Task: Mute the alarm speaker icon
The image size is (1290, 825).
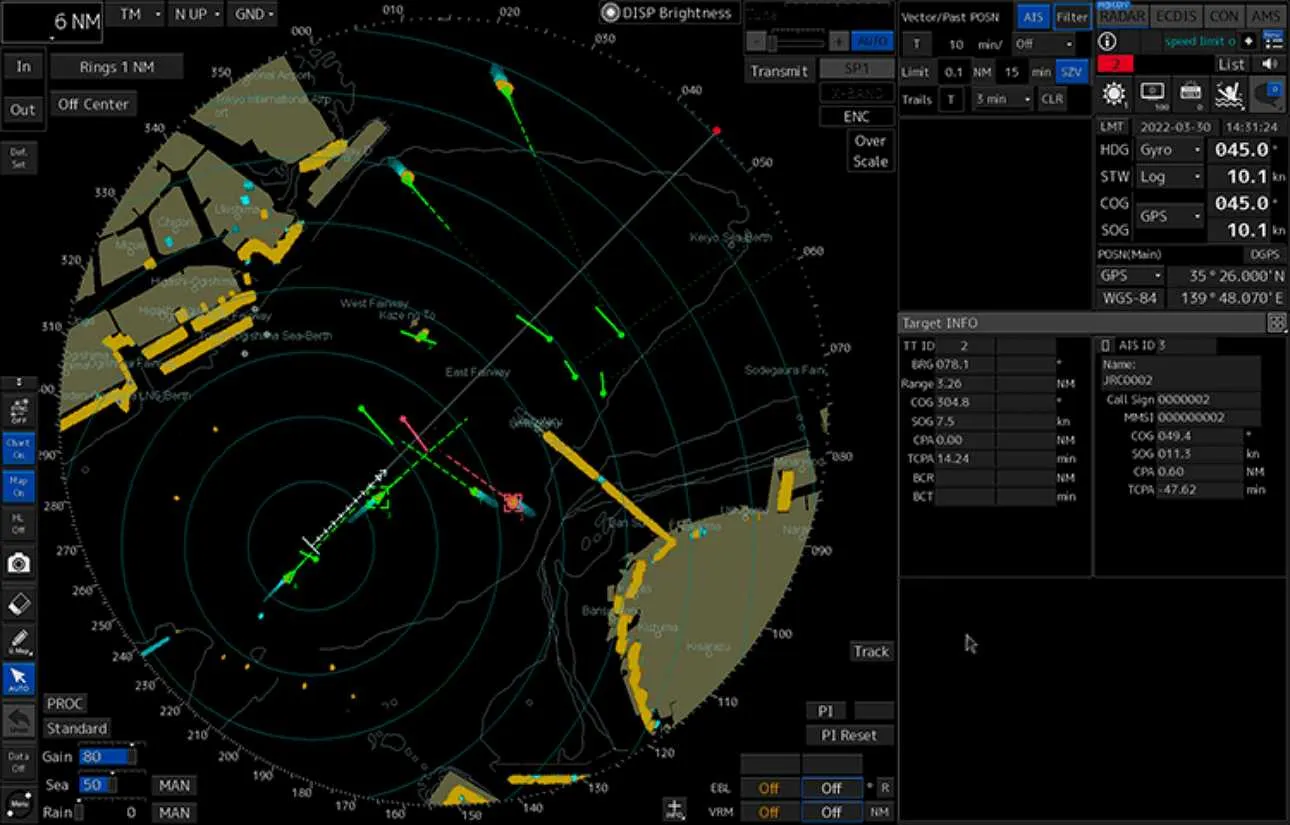Action: point(1269,64)
